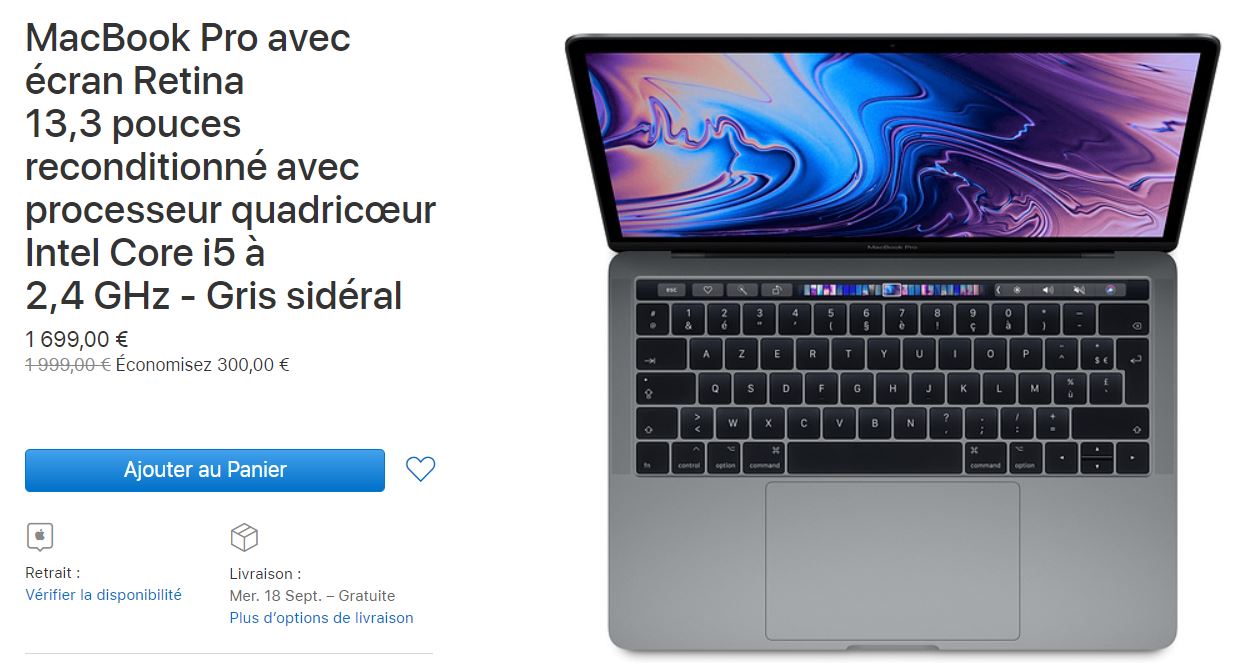
Task: Add the MacBook to favorites with the heart icon
Action: pos(421,469)
